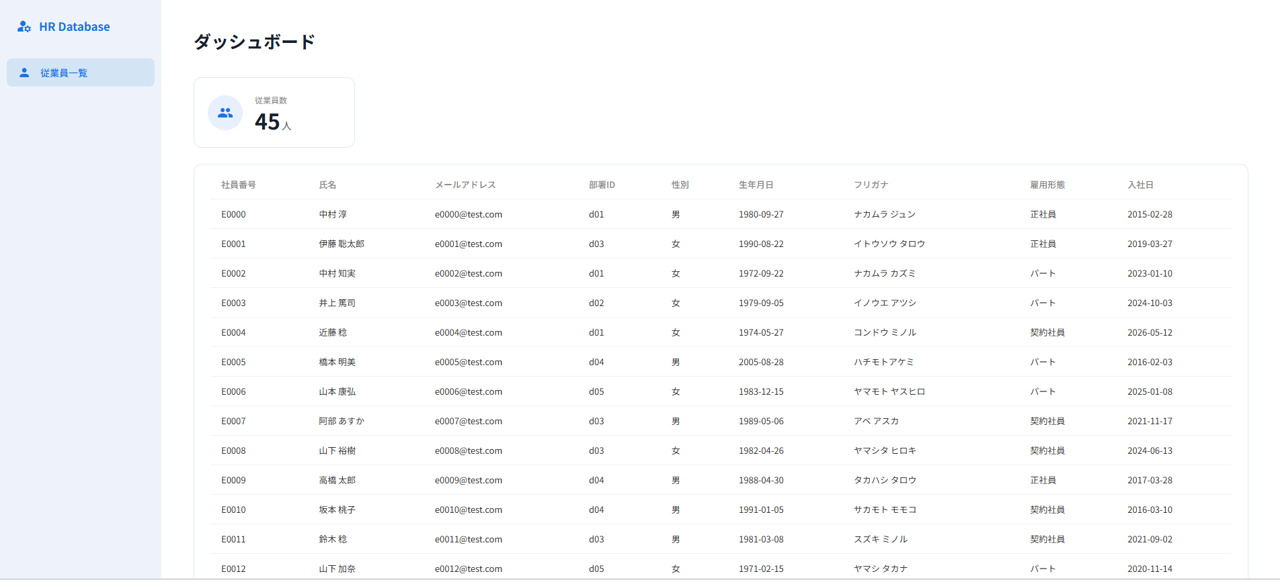Click the HR Database title link
This screenshot has height=580, width=1280.
point(74,27)
